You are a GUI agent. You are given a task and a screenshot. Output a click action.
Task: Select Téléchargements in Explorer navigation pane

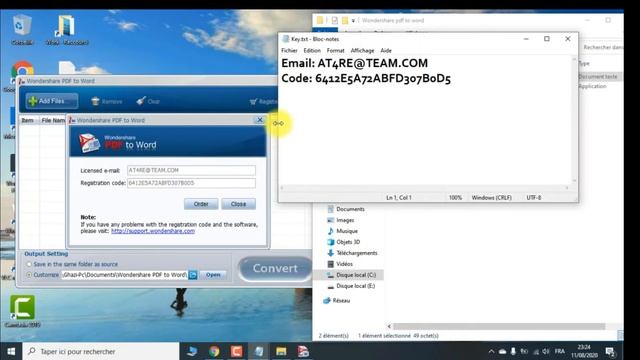[357, 253]
